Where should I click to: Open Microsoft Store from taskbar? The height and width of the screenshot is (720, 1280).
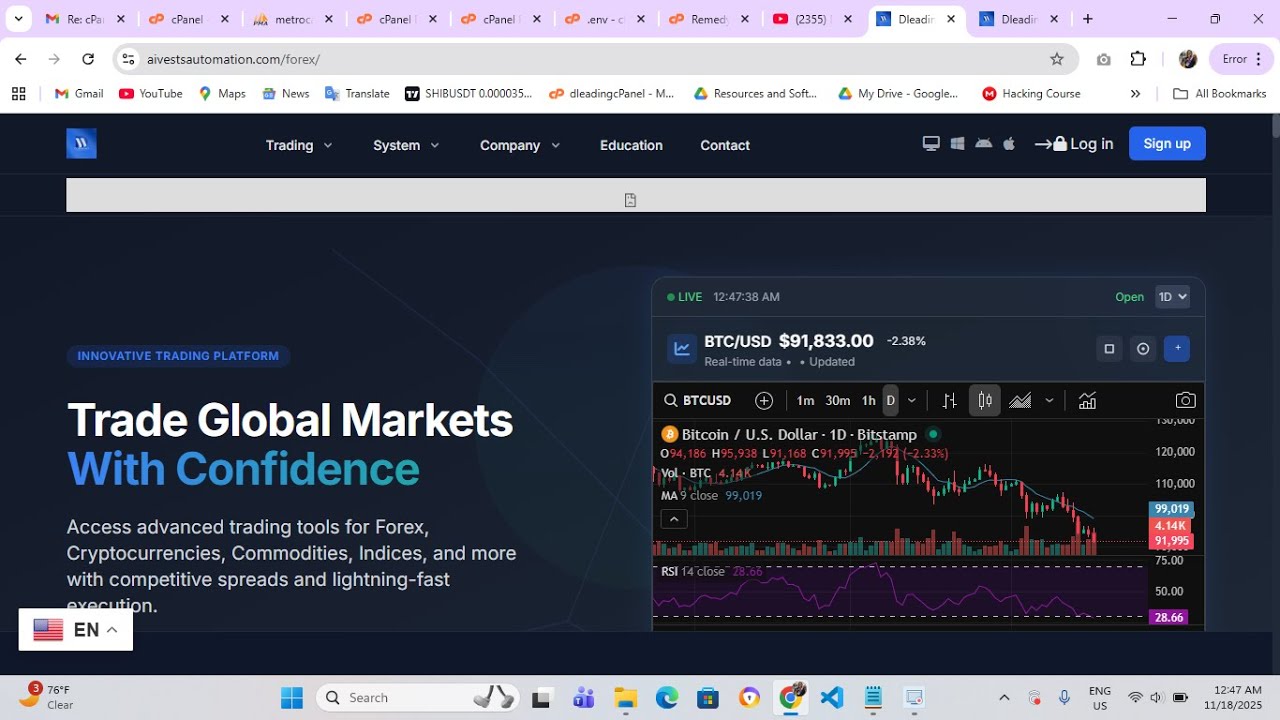(x=708, y=697)
